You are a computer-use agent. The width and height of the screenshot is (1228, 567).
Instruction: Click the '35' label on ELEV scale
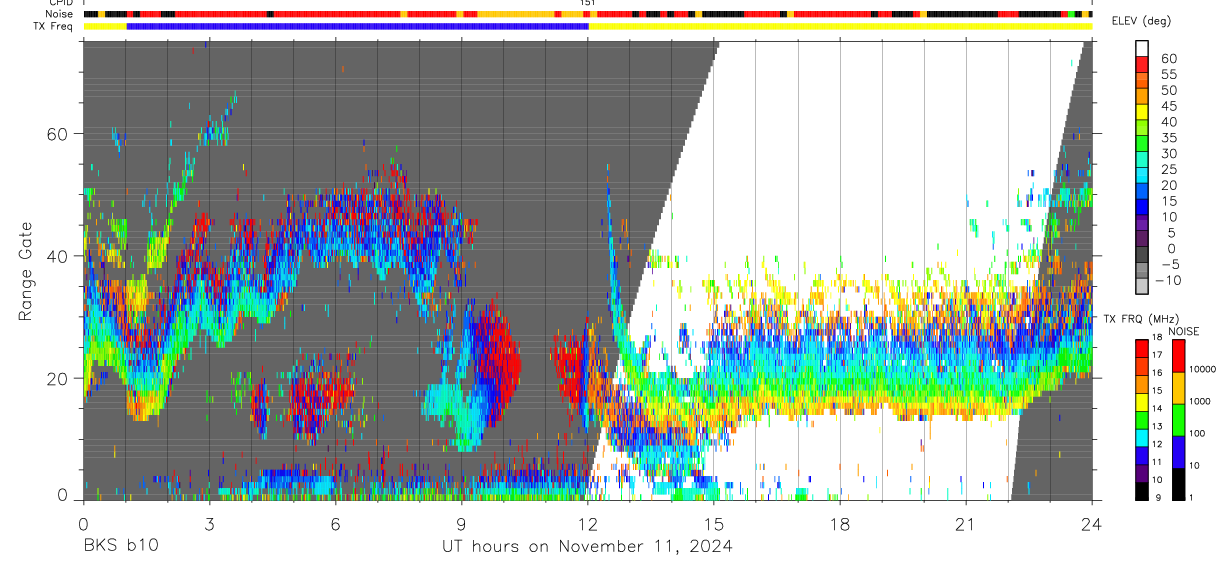[1168, 138]
